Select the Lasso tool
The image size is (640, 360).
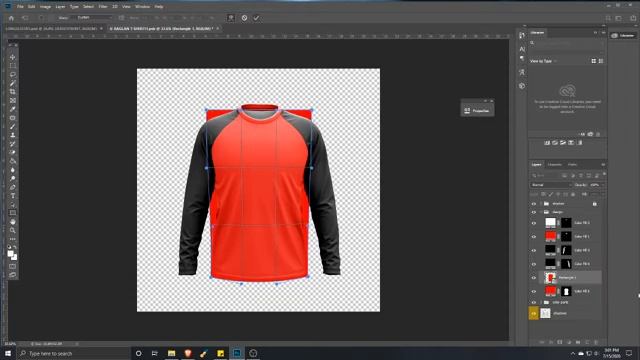click(x=13, y=74)
